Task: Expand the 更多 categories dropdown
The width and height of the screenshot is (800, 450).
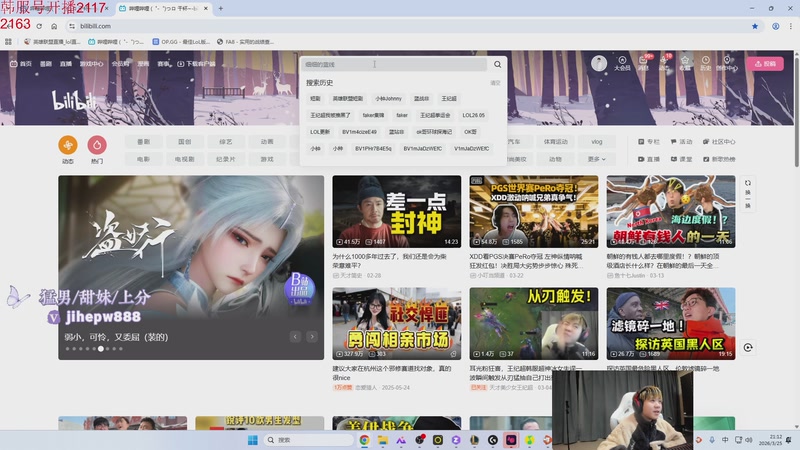Action: tap(597, 159)
